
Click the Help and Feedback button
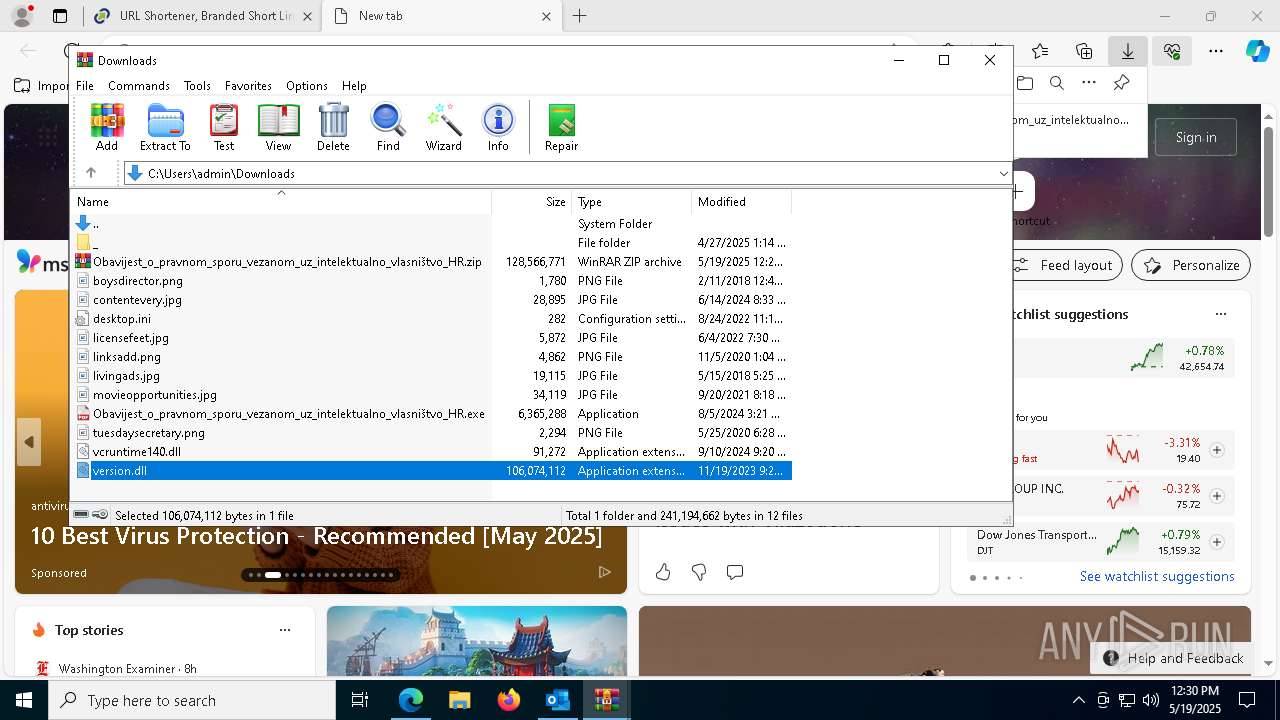(1173, 658)
